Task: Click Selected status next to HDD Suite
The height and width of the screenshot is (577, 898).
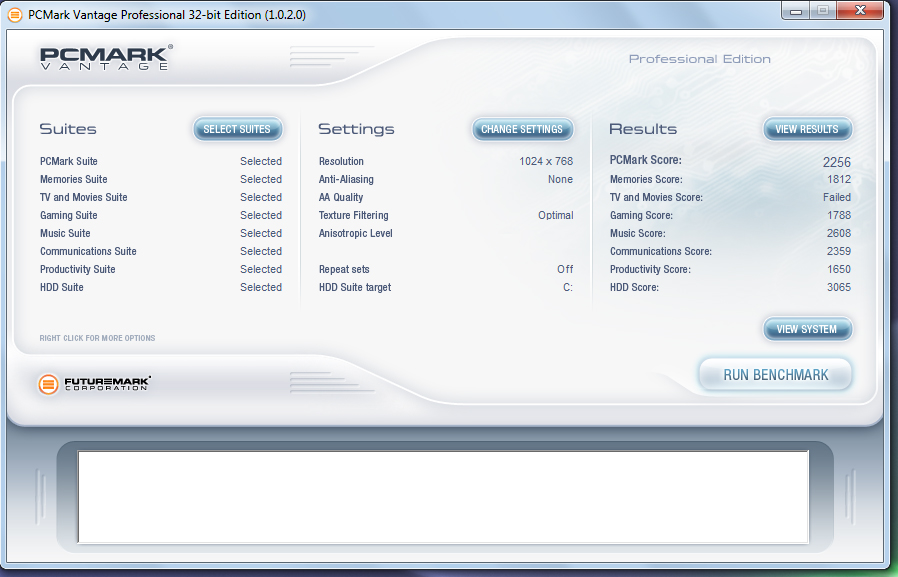Action: click(261, 287)
